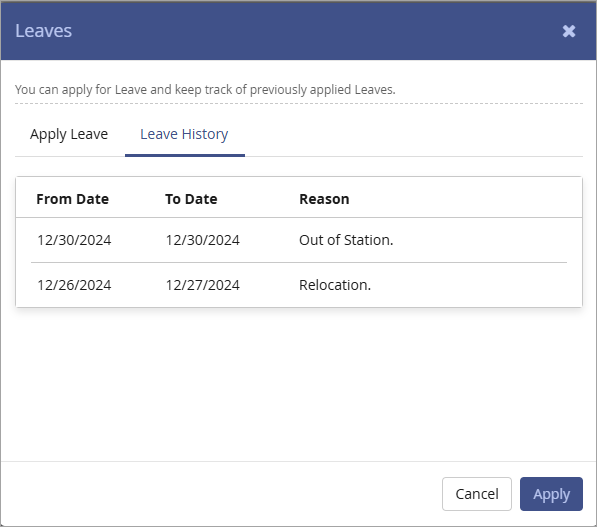Click the leave tracking description text

tap(205, 89)
